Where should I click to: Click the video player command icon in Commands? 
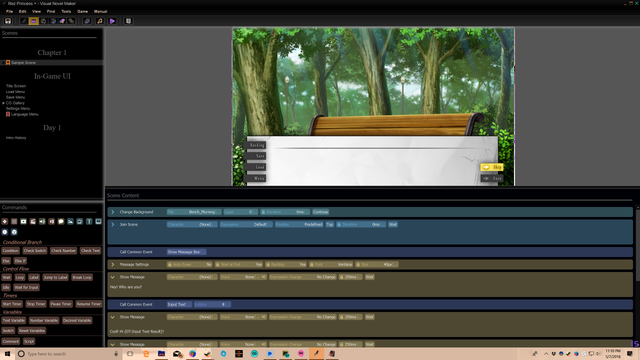click(23, 221)
